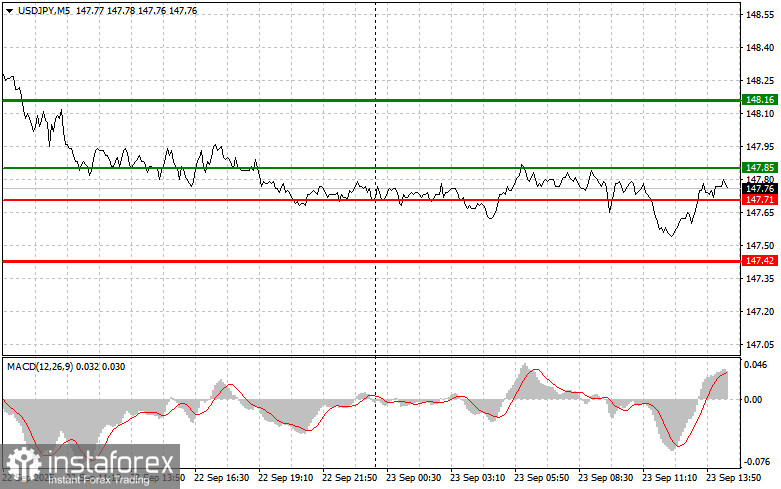
Task: Click the 22 Sep 16:30 time label
Action: (221, 478)
